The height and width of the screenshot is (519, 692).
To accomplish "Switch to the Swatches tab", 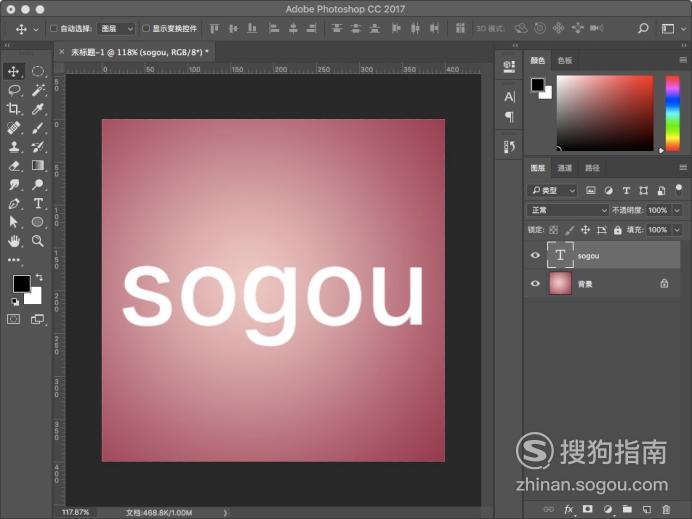I will pyautogui.click(x=564, y=60).
